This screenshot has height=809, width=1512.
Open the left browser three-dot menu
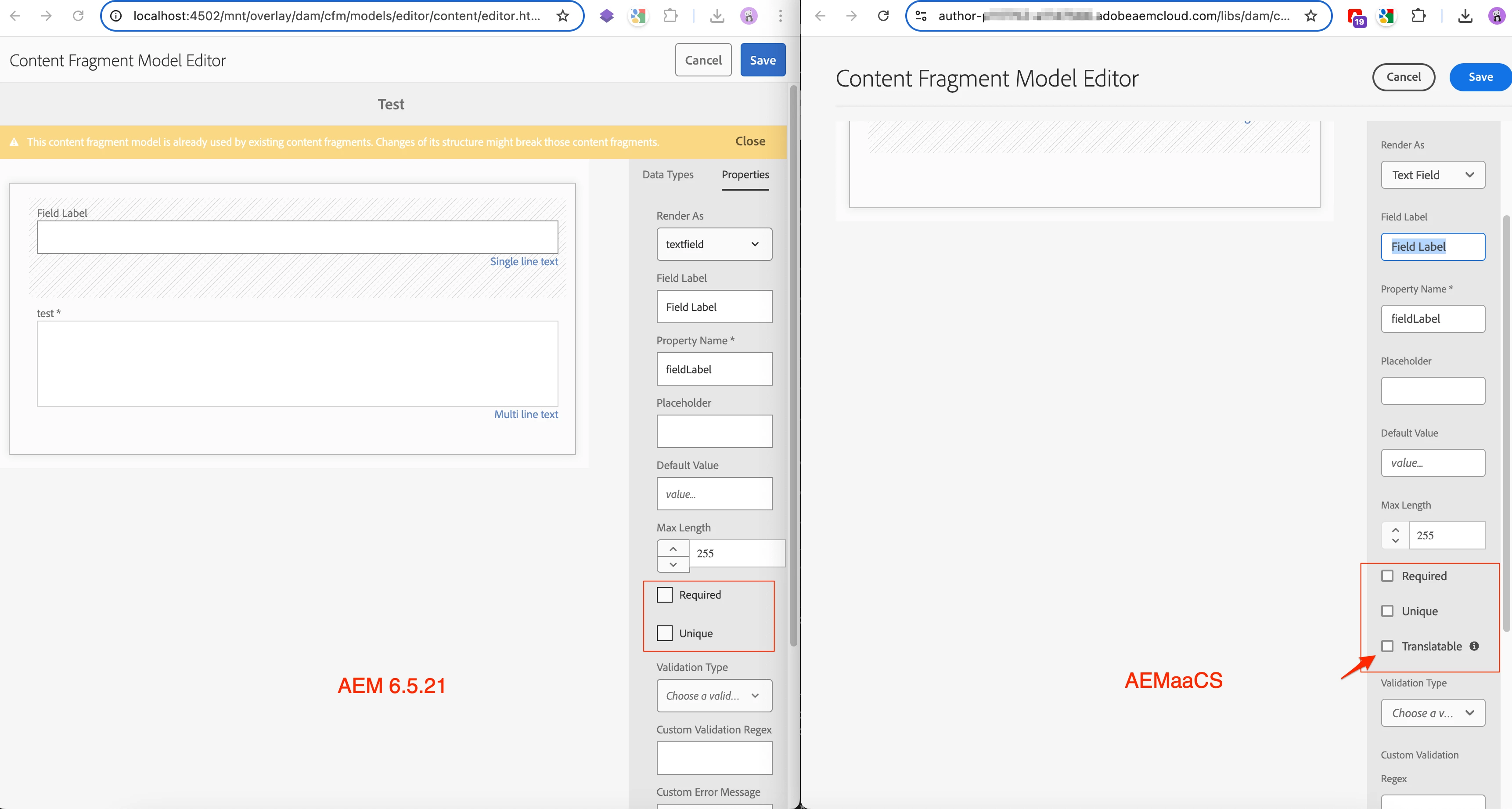click(780, 16)
